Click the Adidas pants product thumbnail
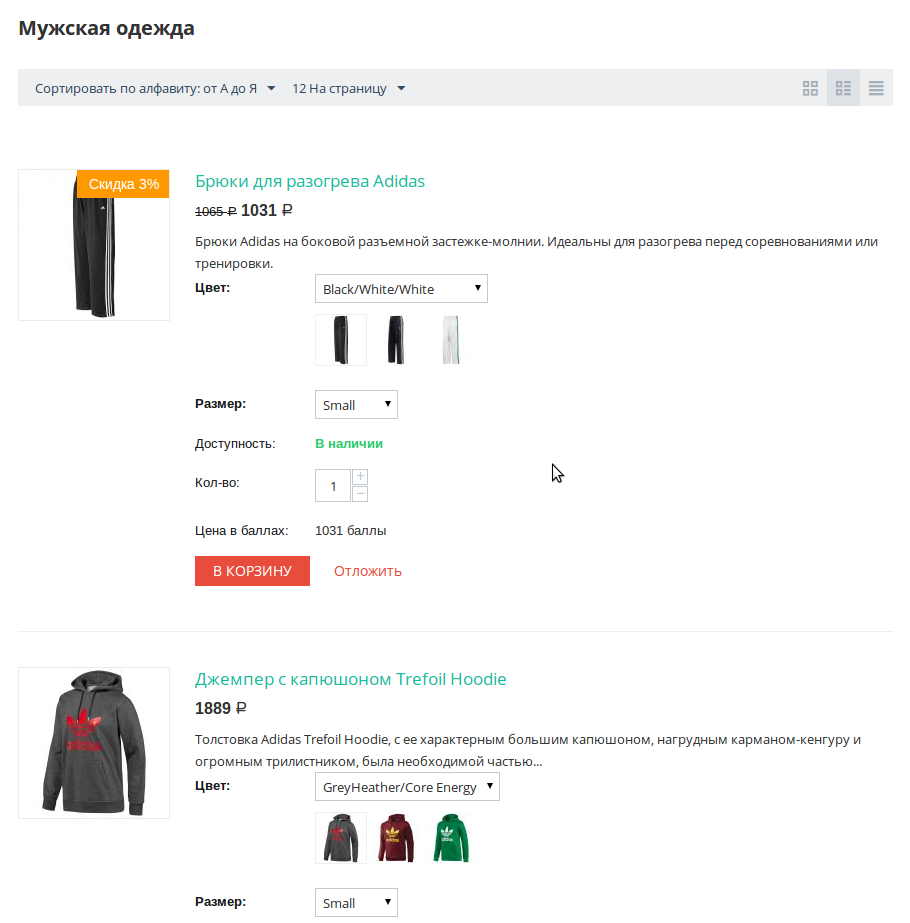Image resolution: width=910 pixels, height=923 pixels. coord(94,245)
